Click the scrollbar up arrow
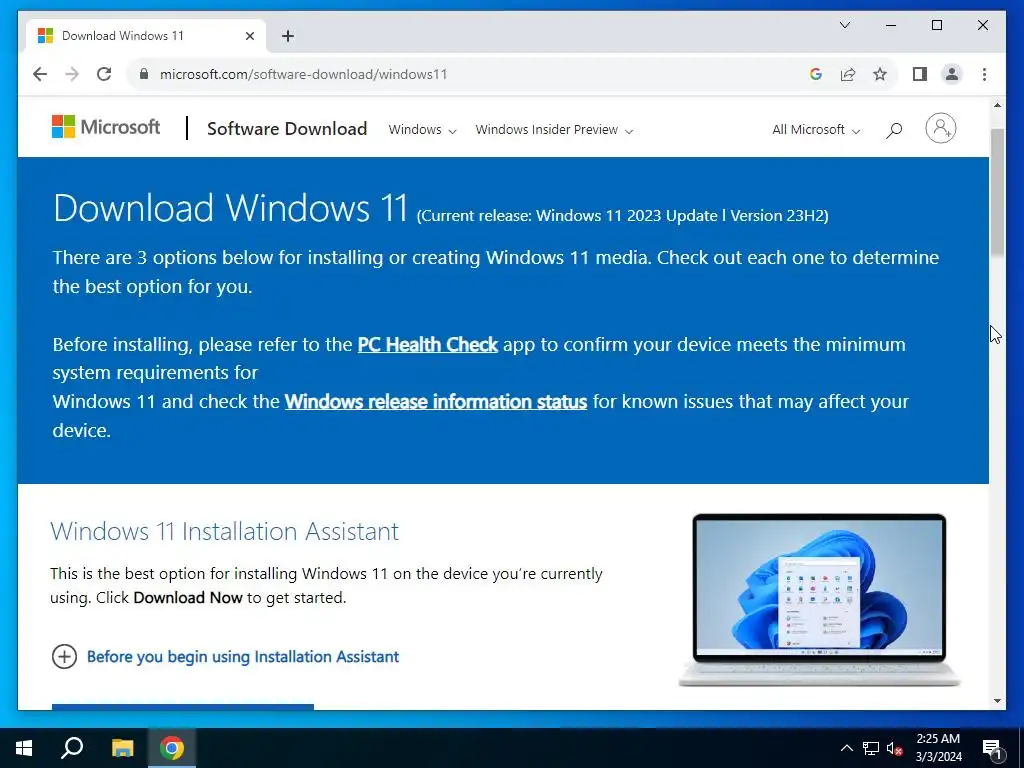Image resolution: width=1024 pixels, height=768 pixels. (x=997, y=105)
